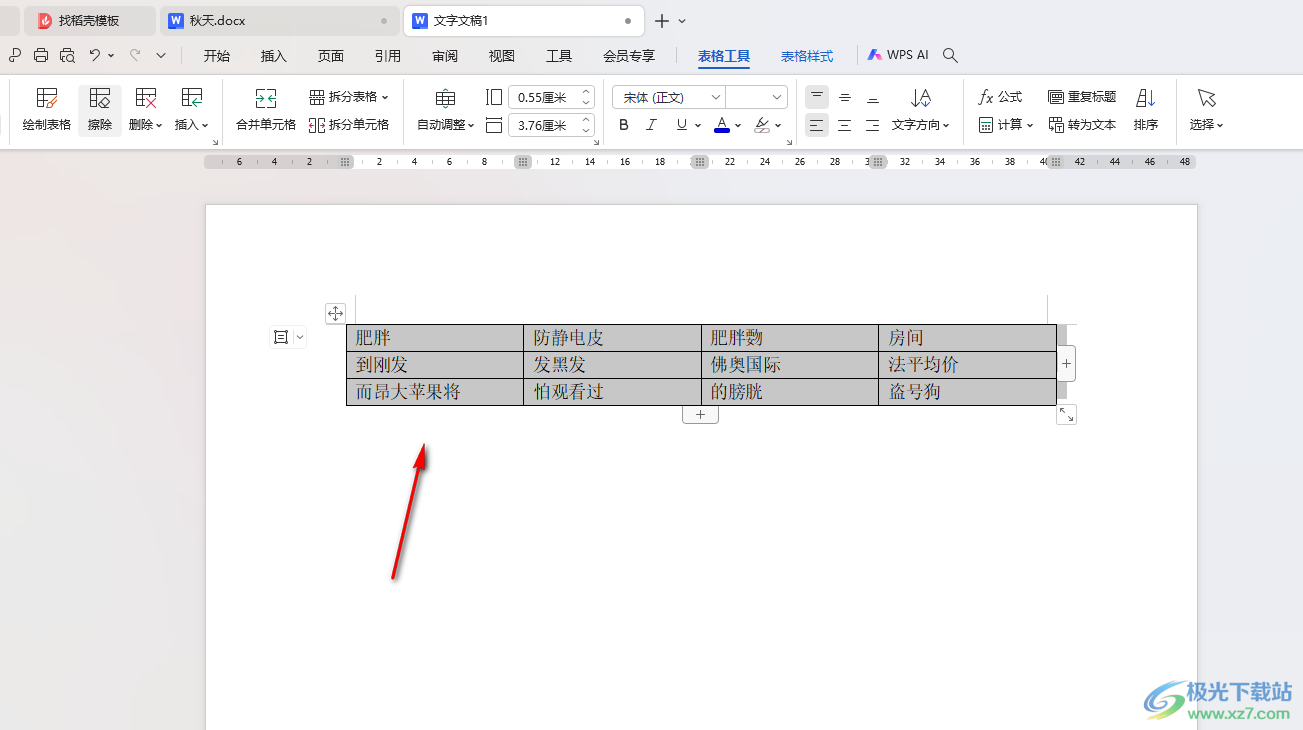Viewport: 1303px width, 730px height.
Task: Set vertical alignment to top
Action: tap(817, 97)
